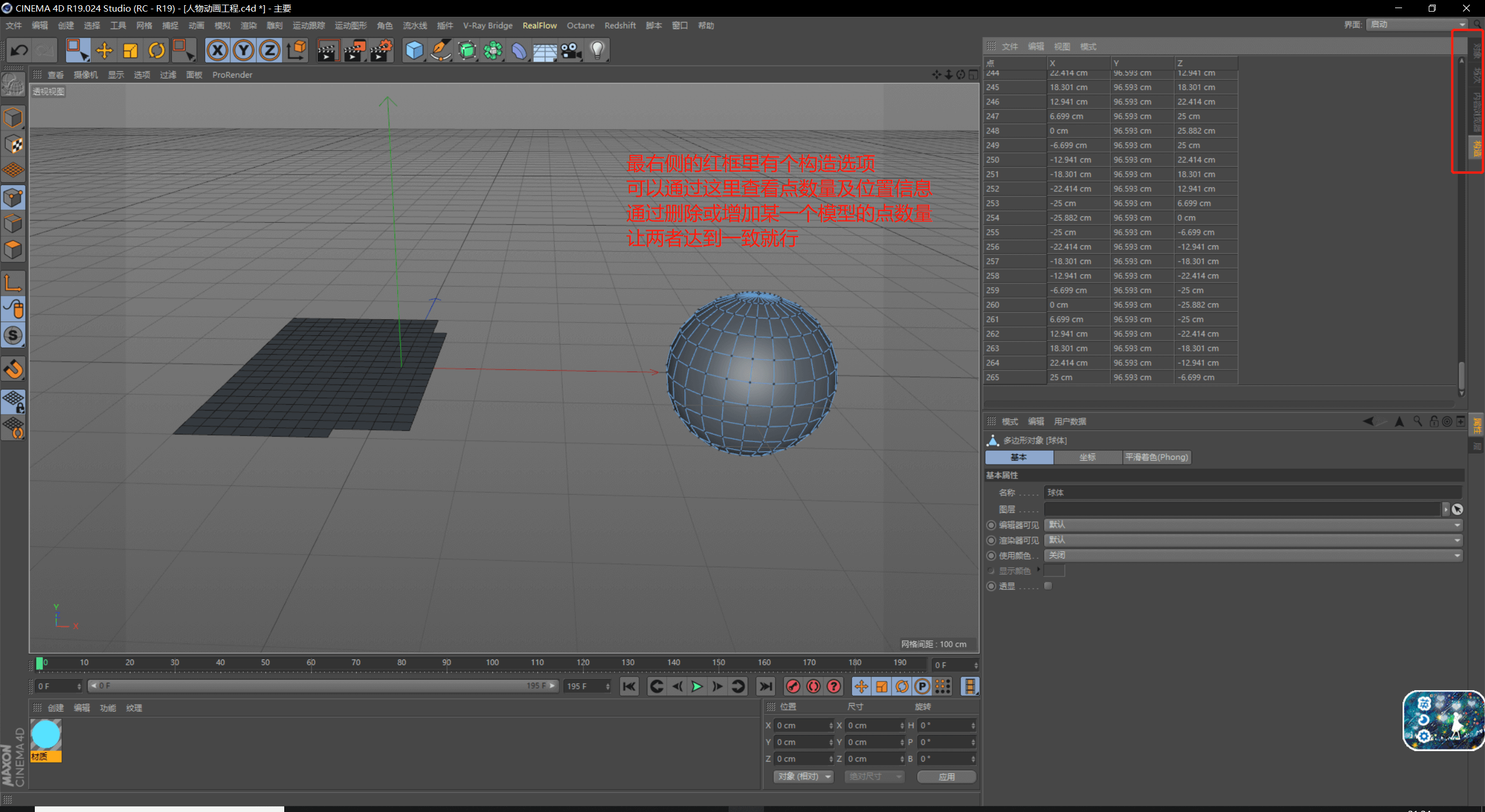This screenshot has height=812, width=1485.
Task: Play the animation forwards
Action: (x=697, y=687)
